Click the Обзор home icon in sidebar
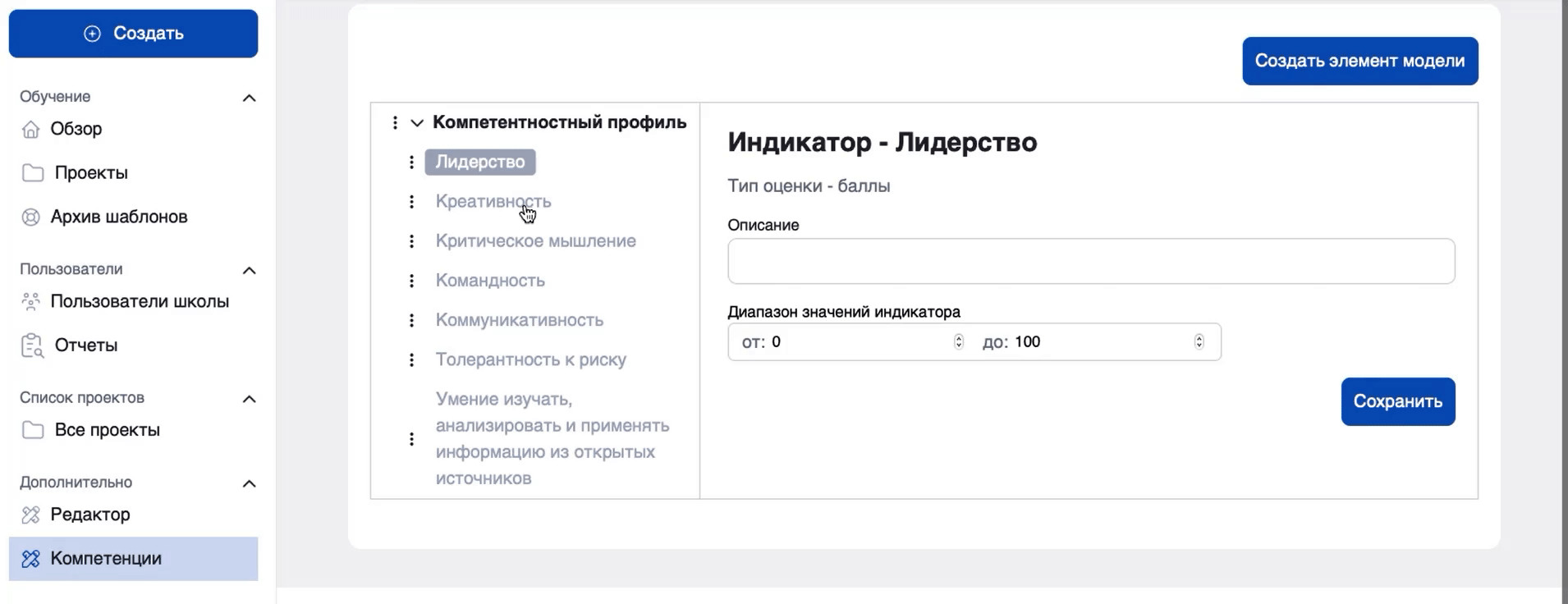1568x604 pixels. point(31,130)
